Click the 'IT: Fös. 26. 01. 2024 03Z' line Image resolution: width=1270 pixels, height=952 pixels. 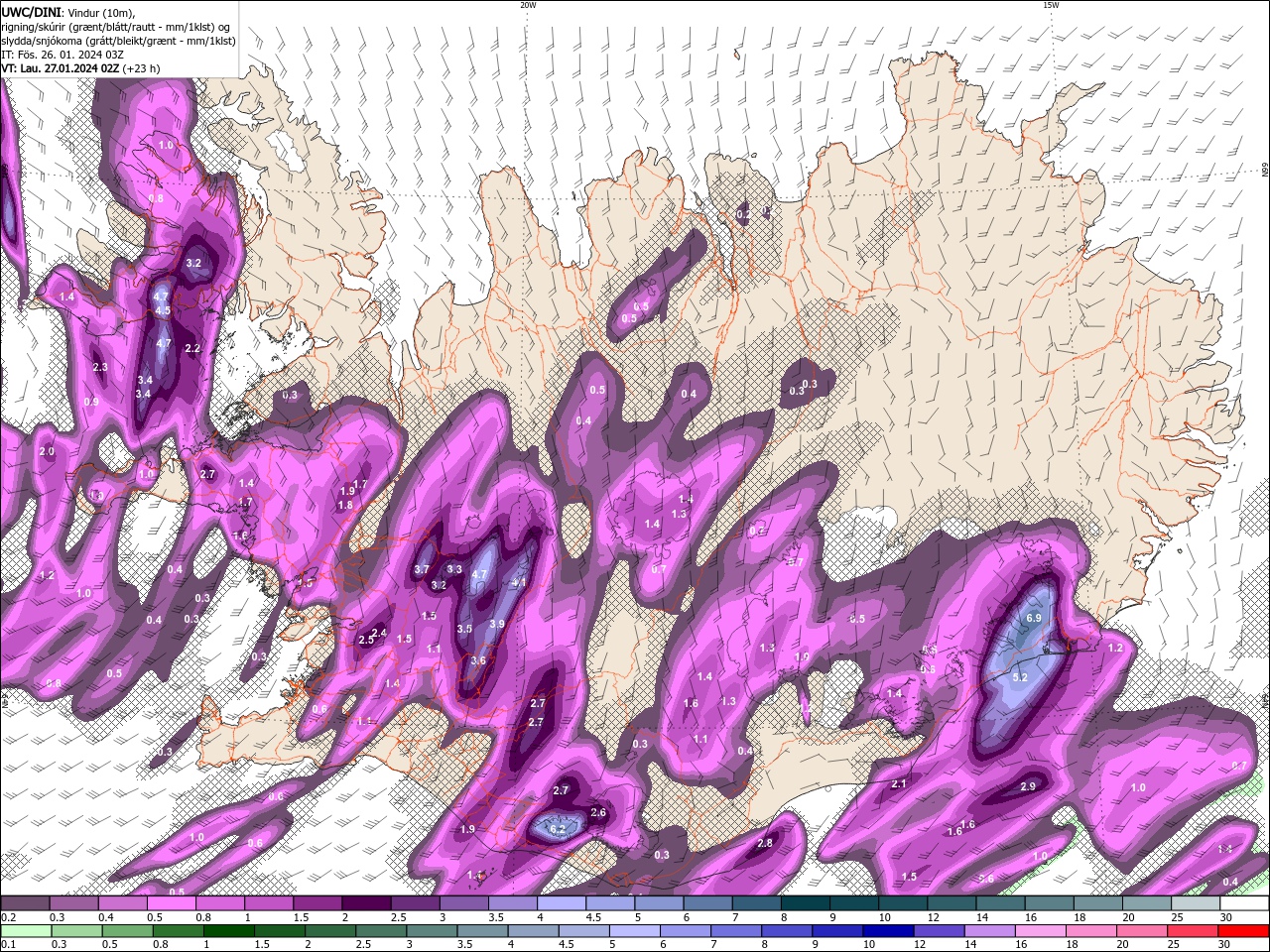(x=62, y=55)
